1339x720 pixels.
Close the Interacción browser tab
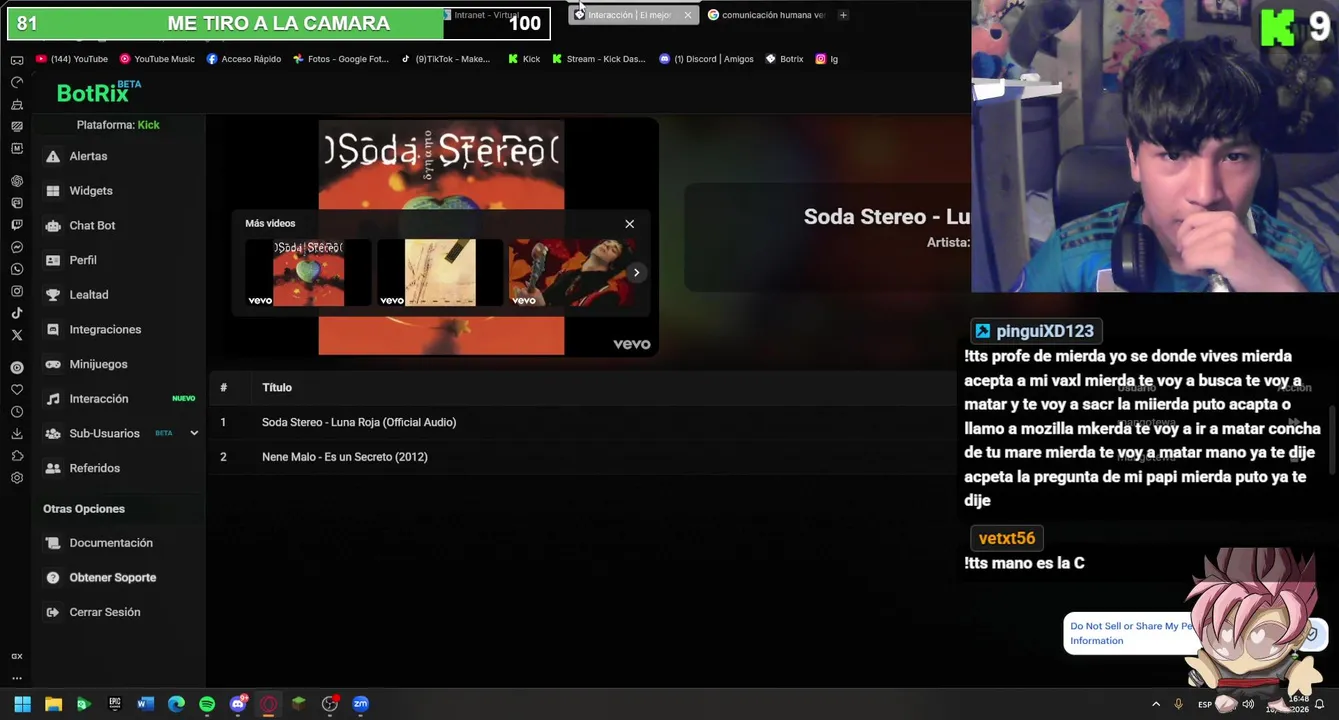pos(687,15)
